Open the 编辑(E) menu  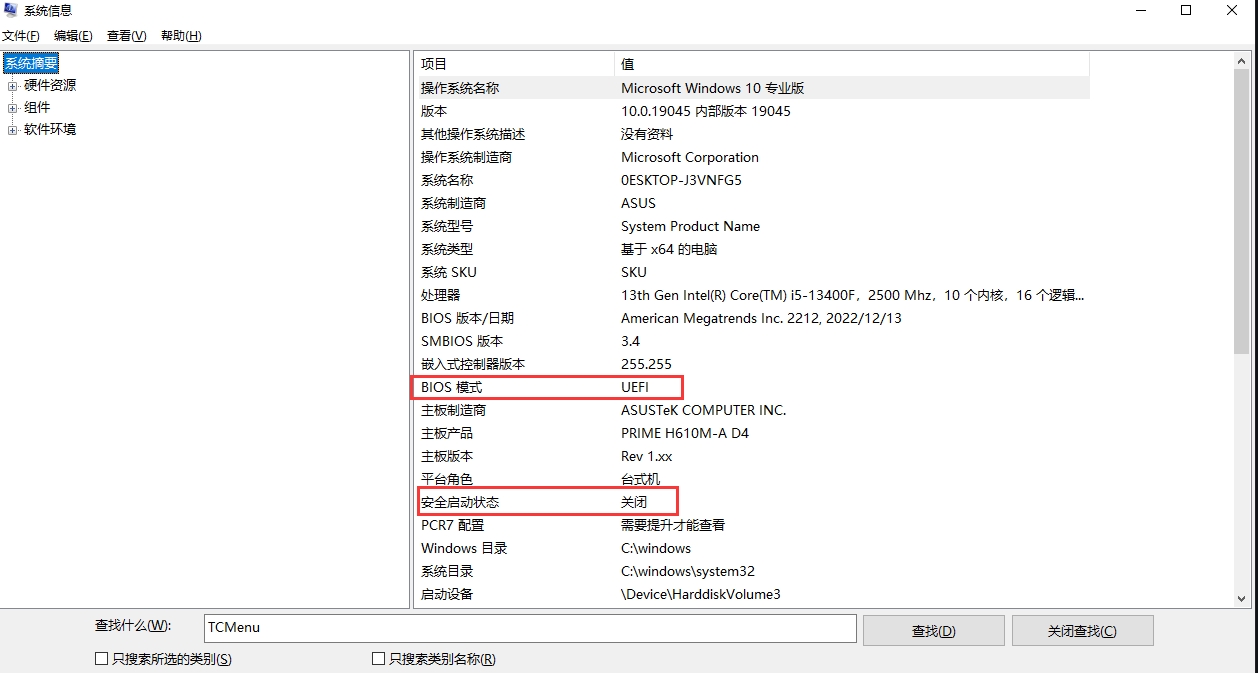[73, 36]
